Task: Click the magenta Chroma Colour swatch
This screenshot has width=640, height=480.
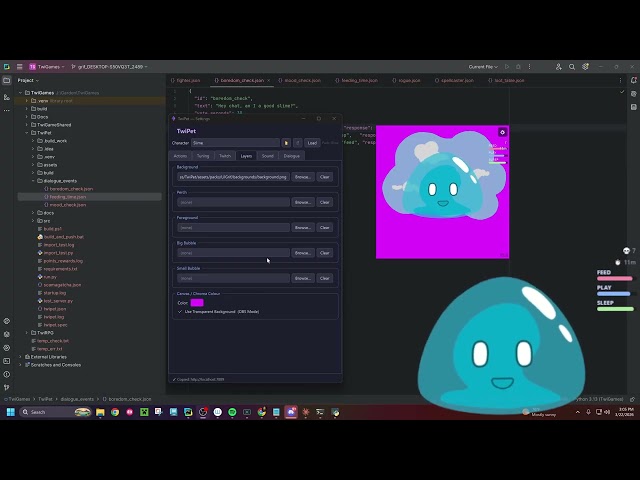Action: pyautogui.click(x=197, y=303)
